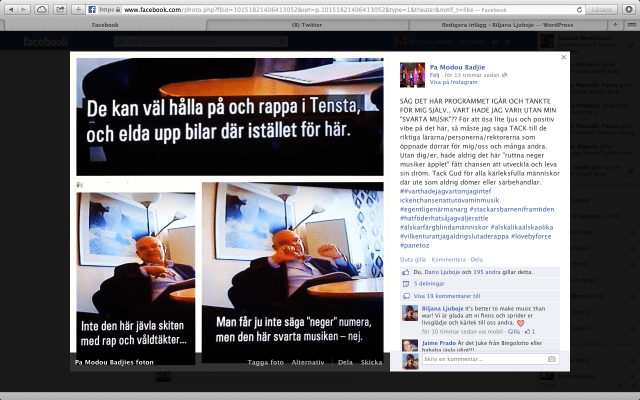Click in the Skriv en kommentar field

pyautogui.click(x=480, y=358)
